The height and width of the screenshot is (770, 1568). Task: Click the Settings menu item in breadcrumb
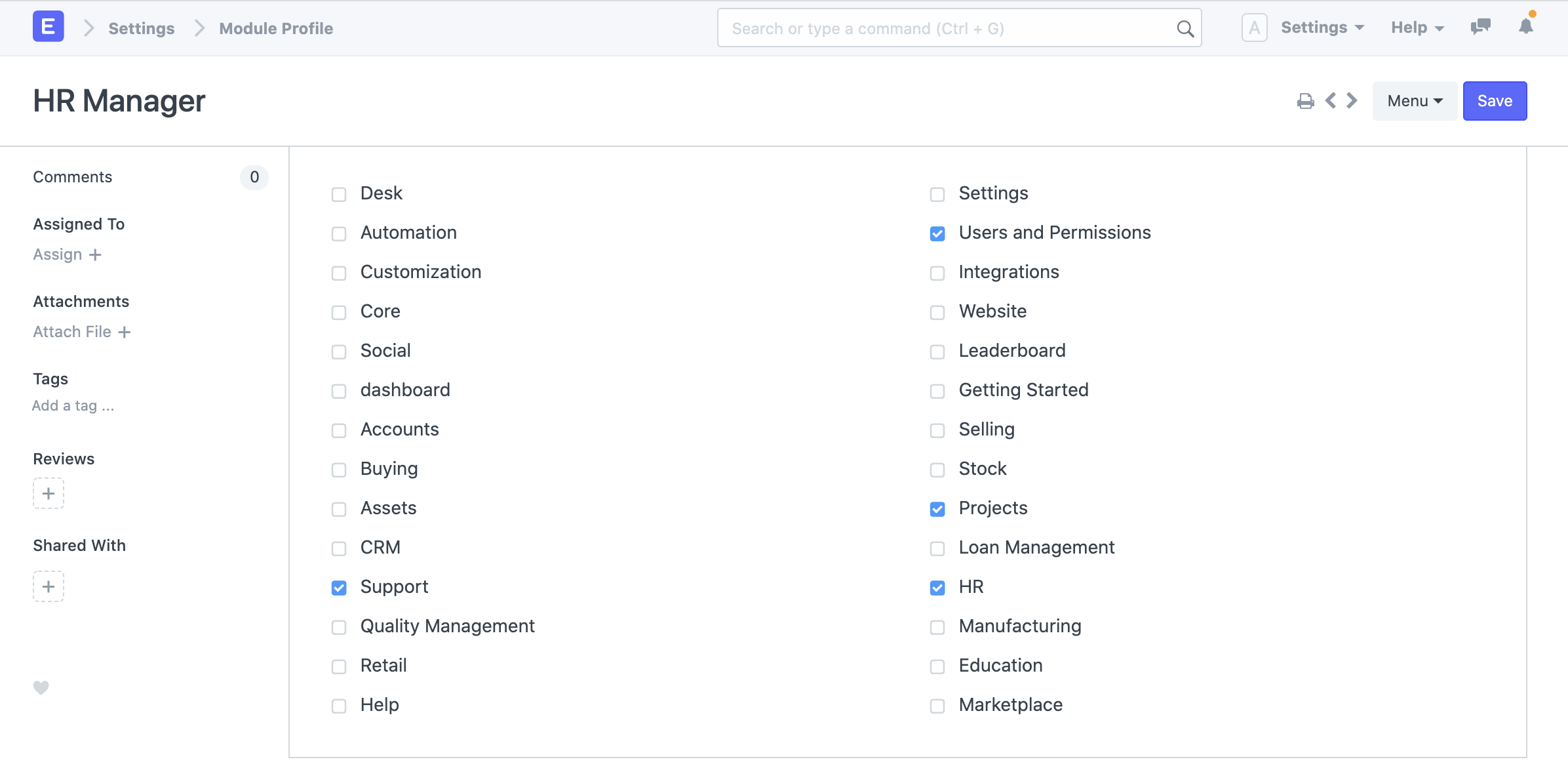pyautogui.click(x=141, y=27)
